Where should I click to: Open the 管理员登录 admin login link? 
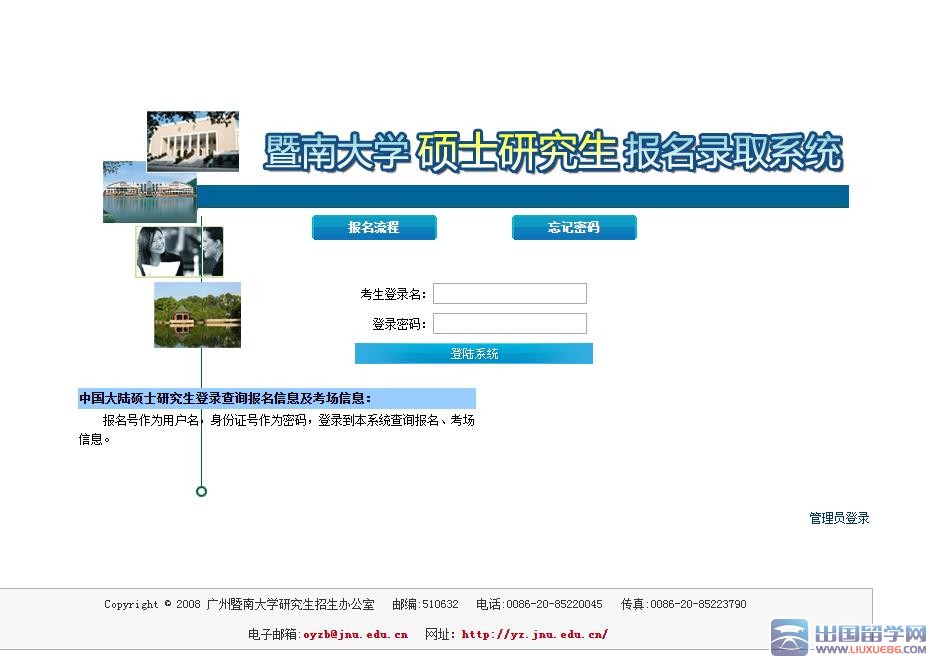pos(839,518)
